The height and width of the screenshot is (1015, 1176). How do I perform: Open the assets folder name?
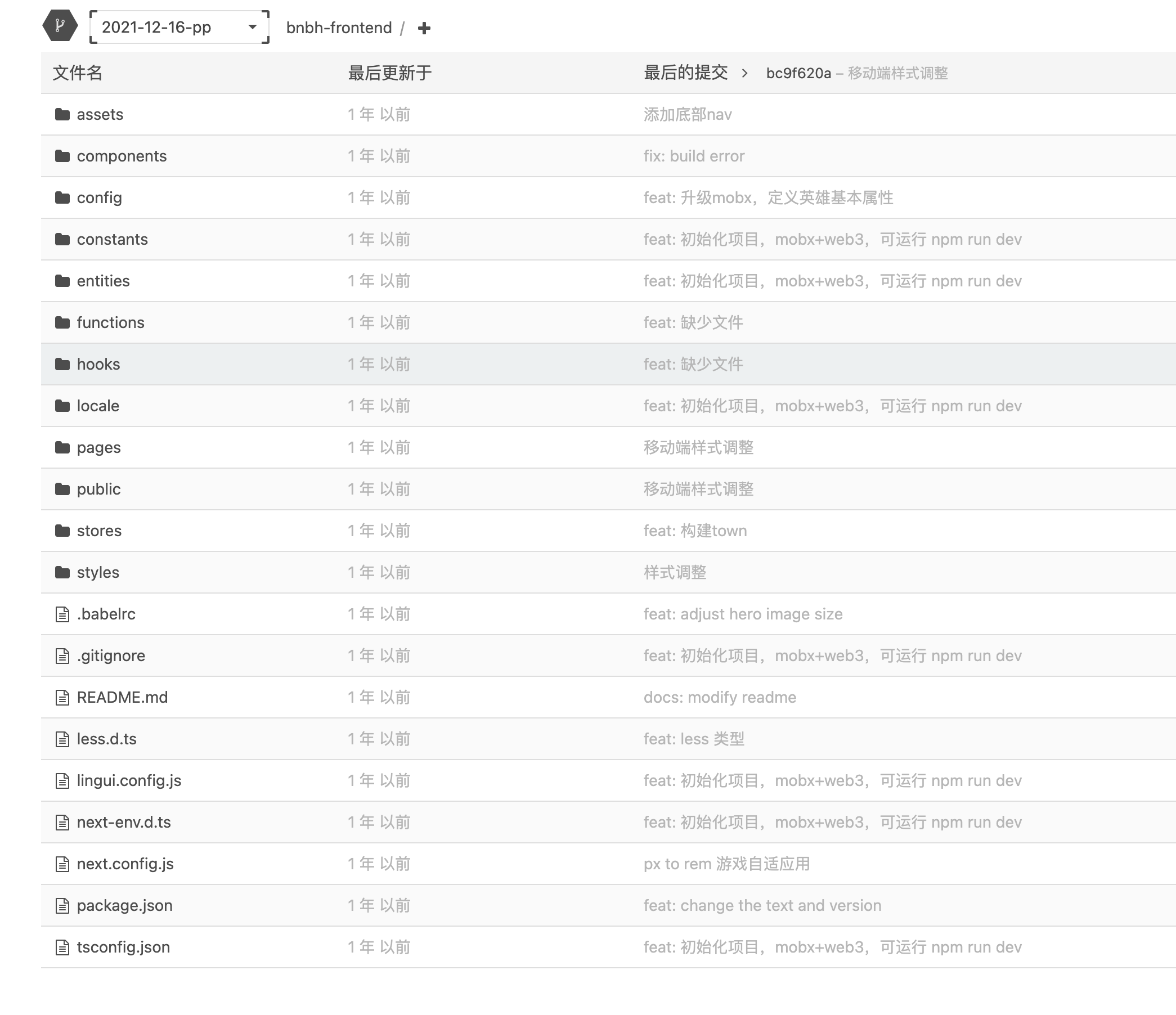coord(100,115)
